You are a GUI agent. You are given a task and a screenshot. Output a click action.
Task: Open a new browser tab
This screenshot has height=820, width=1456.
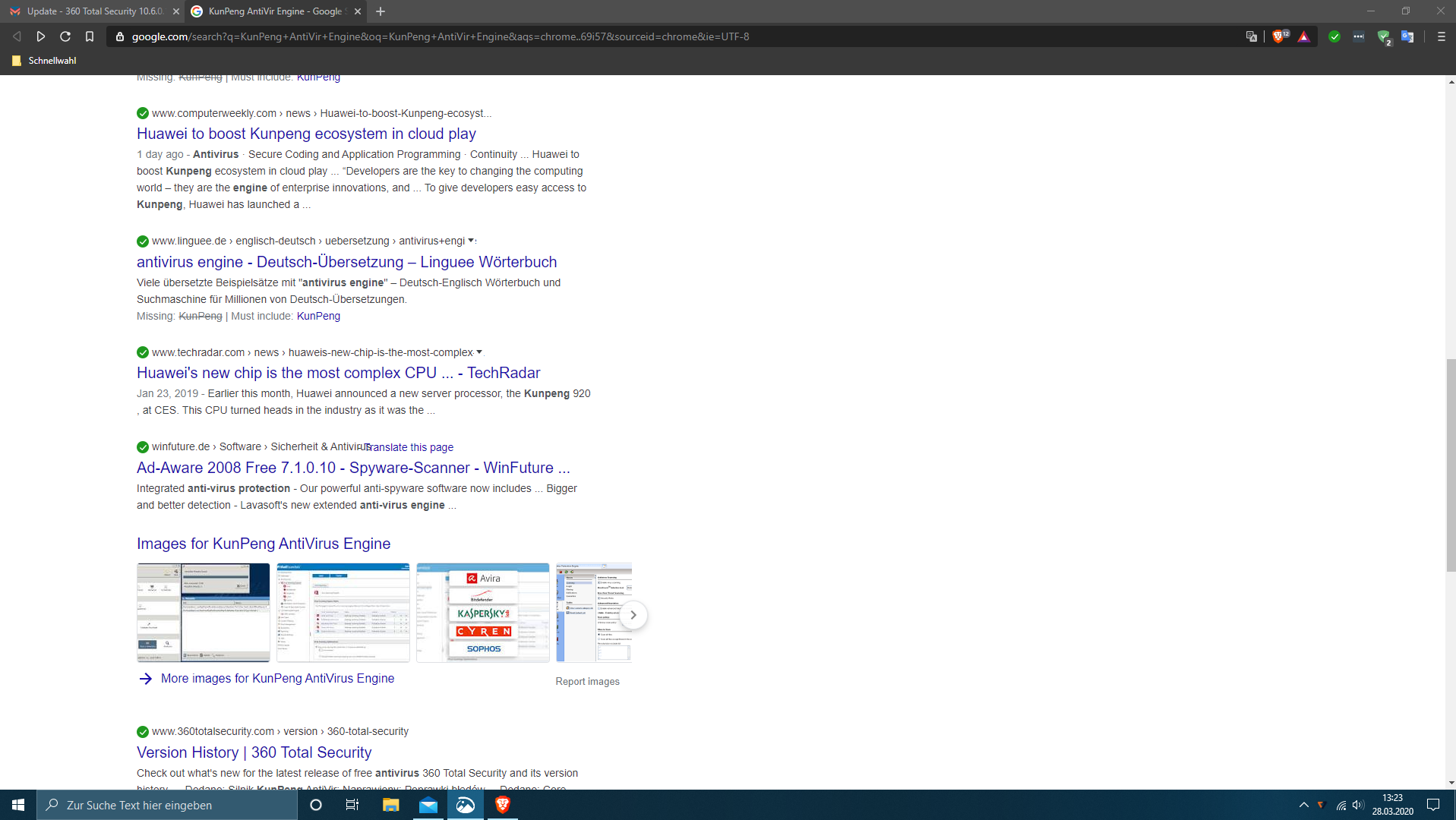coord(381,11)
